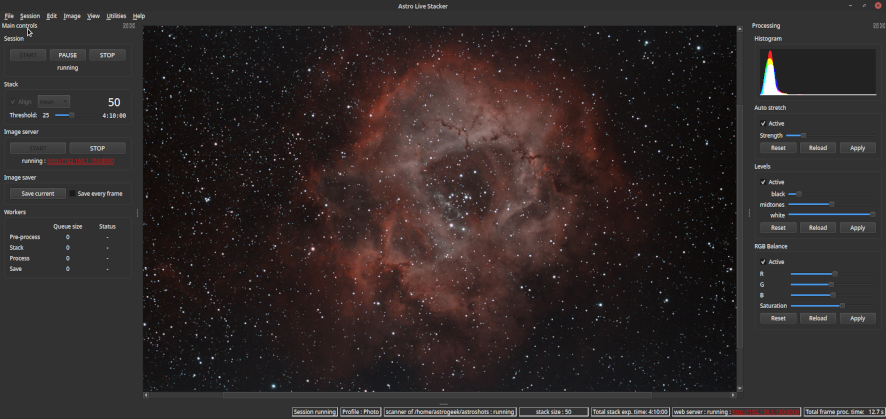
Task: Open the Session menu
Action: 30,16
